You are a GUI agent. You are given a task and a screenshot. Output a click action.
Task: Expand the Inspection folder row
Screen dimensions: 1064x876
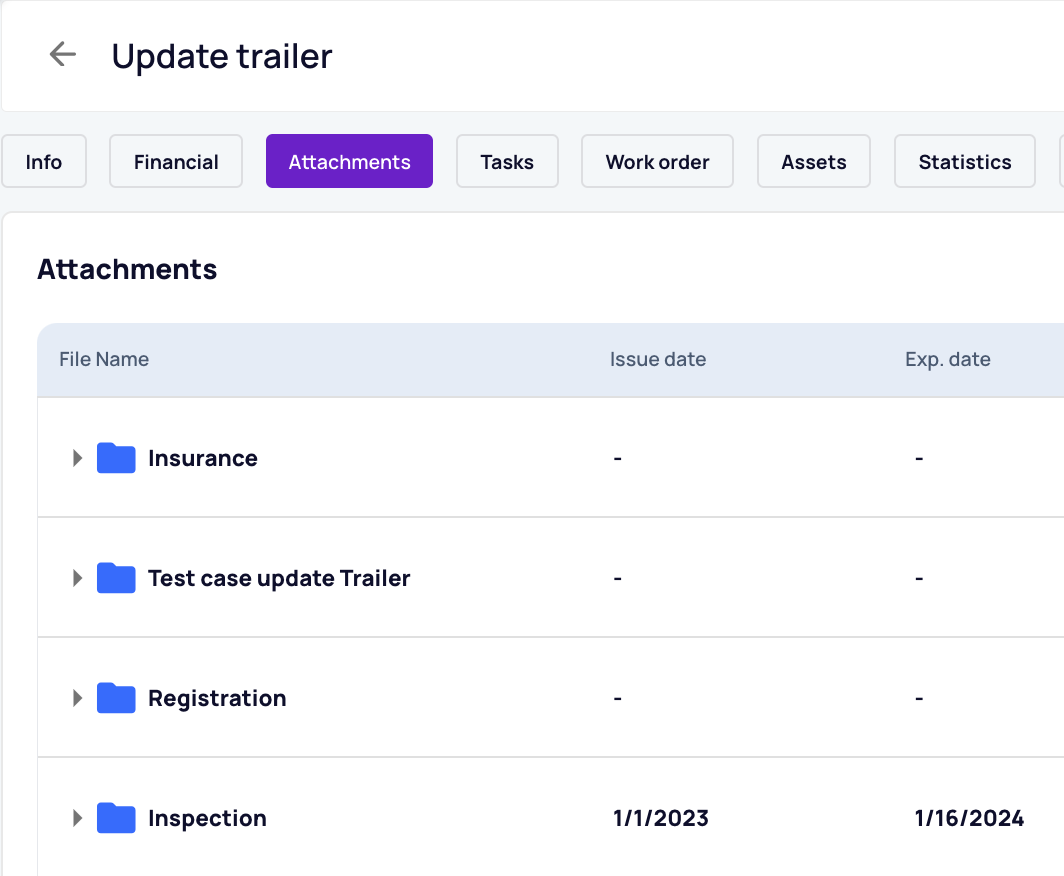point(77,818)
